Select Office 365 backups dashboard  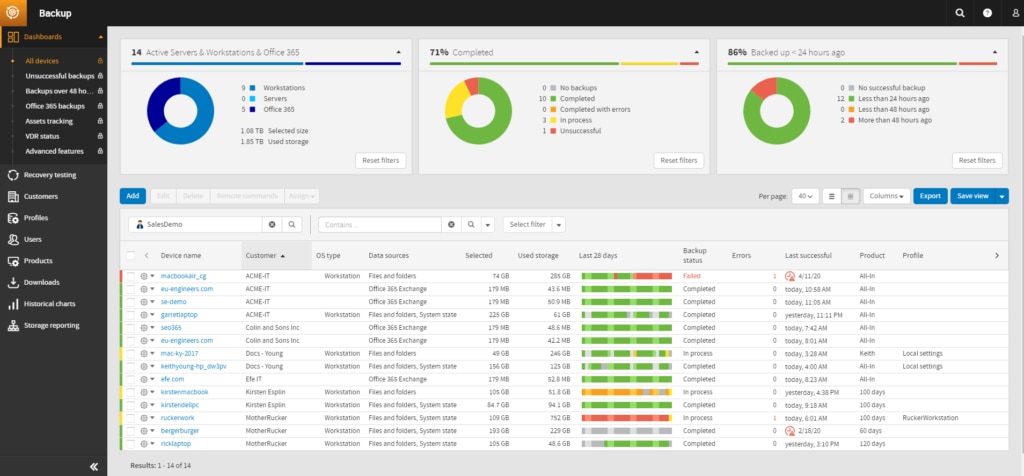[x=55, y=106]
